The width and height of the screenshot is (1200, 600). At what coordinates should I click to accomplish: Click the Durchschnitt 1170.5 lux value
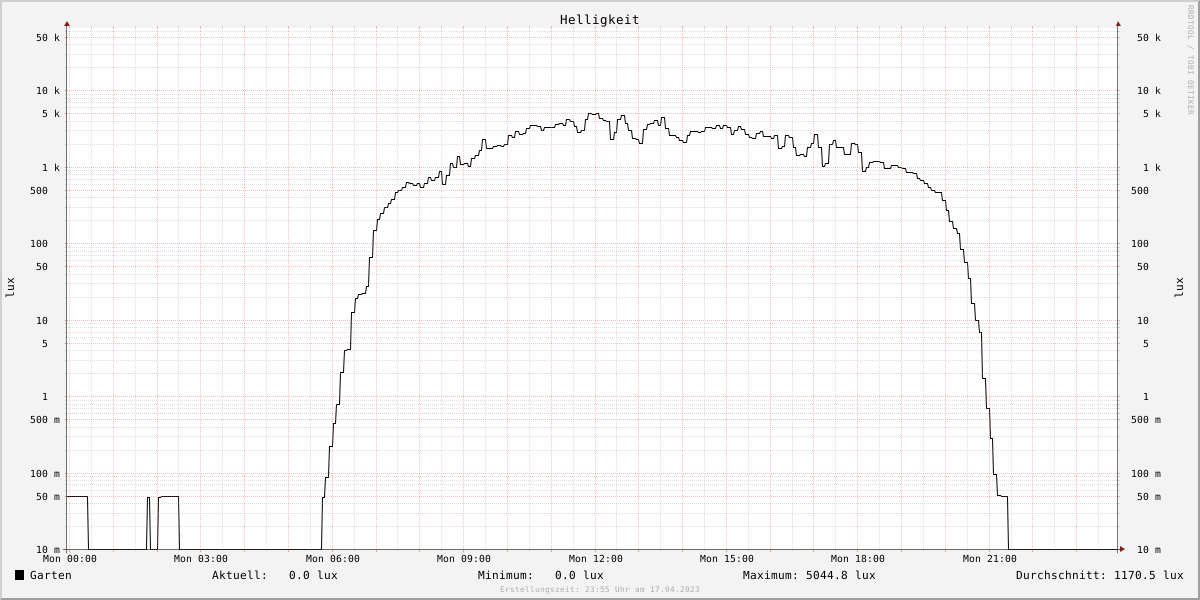point(1147,575)
